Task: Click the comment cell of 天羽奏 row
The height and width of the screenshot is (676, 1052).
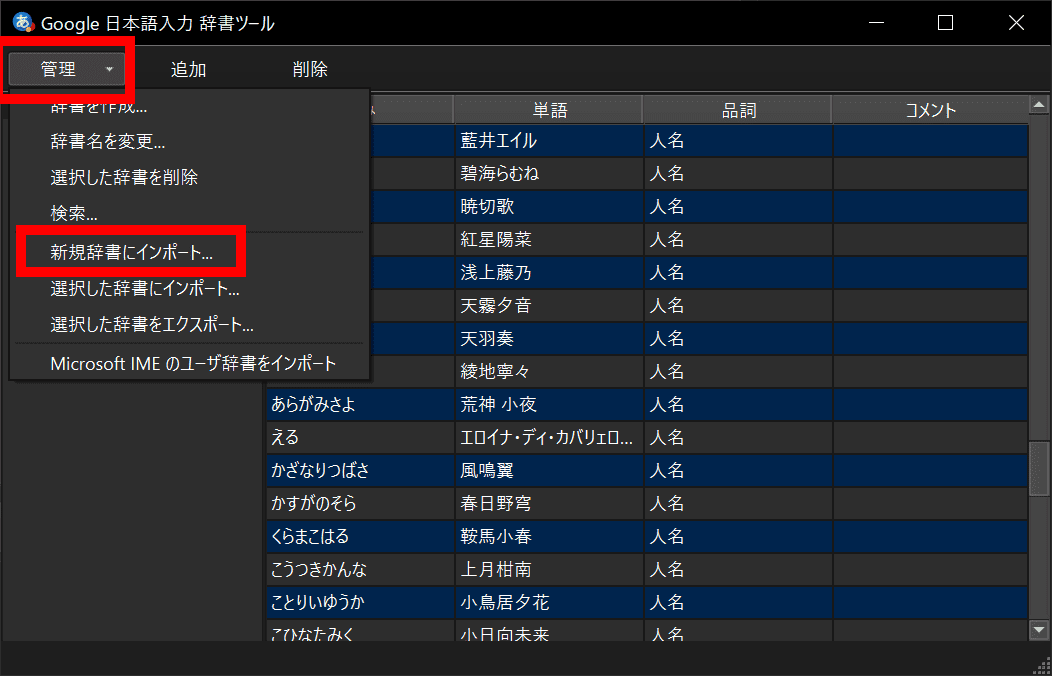Action: (931, 339)
